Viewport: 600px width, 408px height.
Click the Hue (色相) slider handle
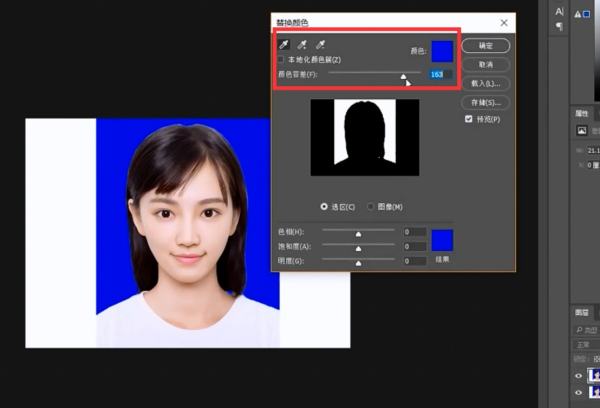click(358, 234)
